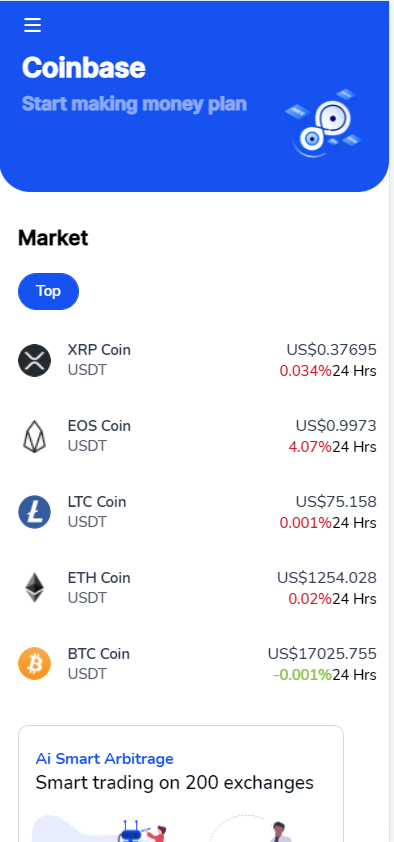Open the LTC Coin listing
This screenshot has height=842, width=394.
click(197, 512)
